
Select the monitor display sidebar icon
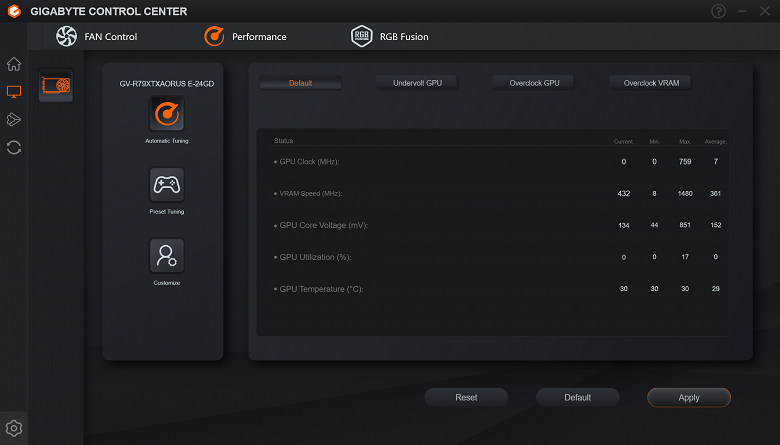click(14, 91)
